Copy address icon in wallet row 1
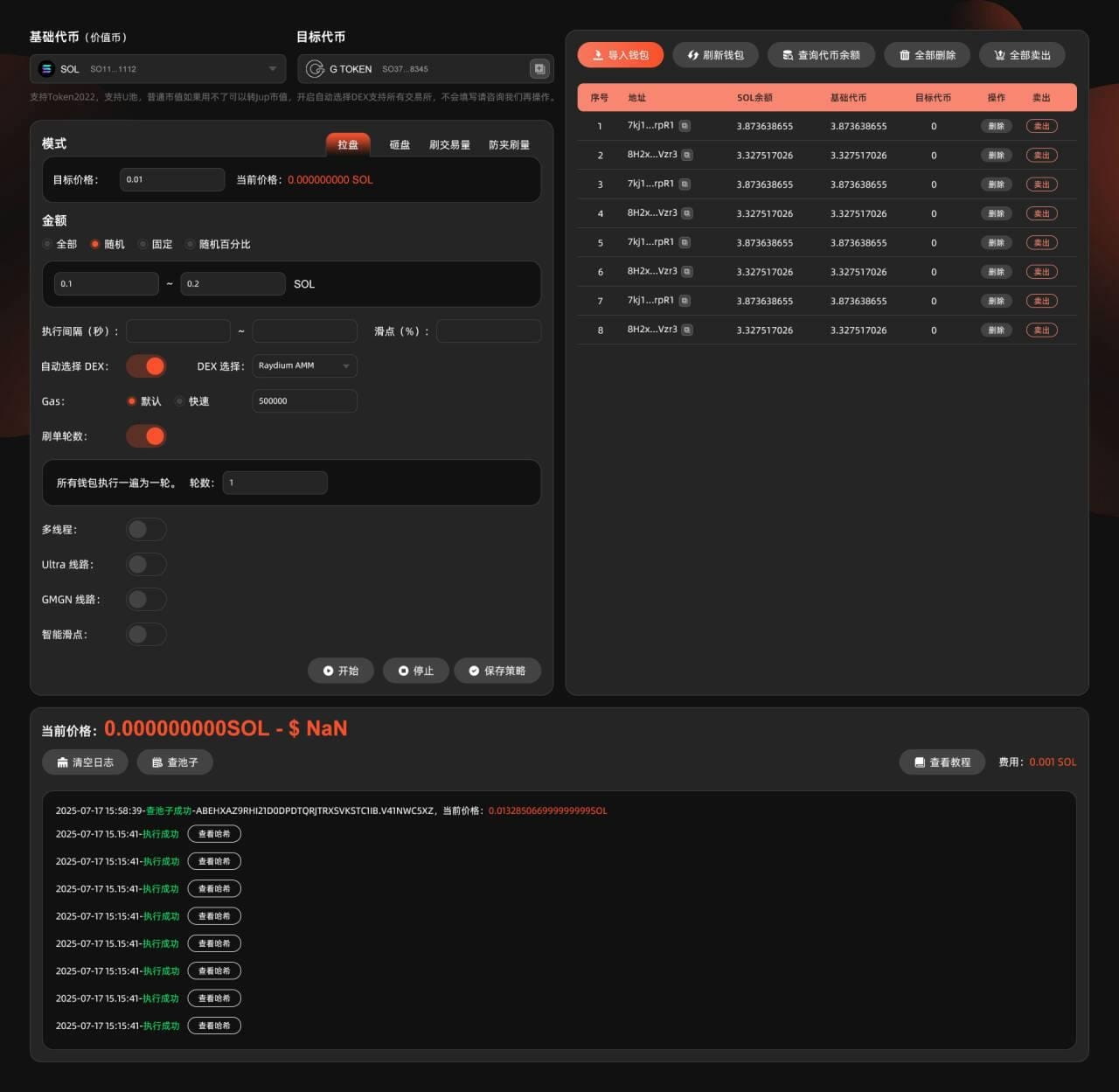The width and height of the screenshot is (1119, 1092). (685, 126)
